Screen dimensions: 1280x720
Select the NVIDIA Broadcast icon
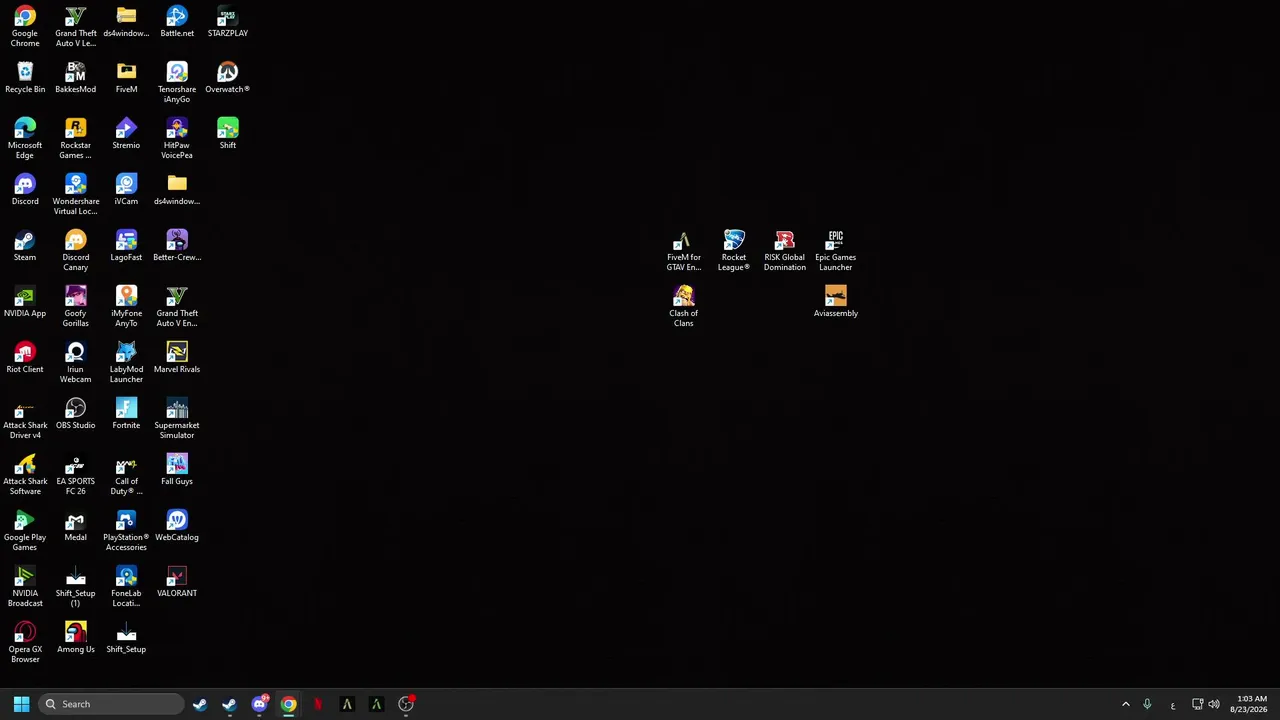(25, 587)
